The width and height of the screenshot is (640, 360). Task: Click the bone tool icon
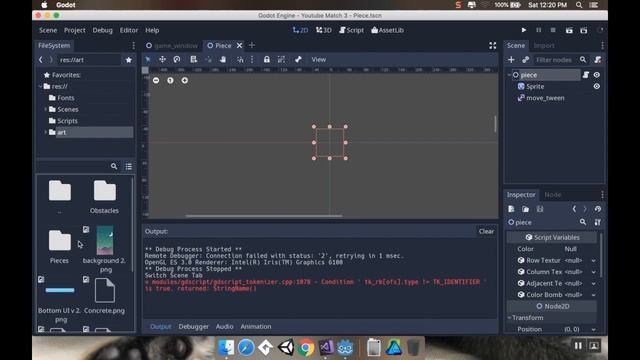coord(298,60)
